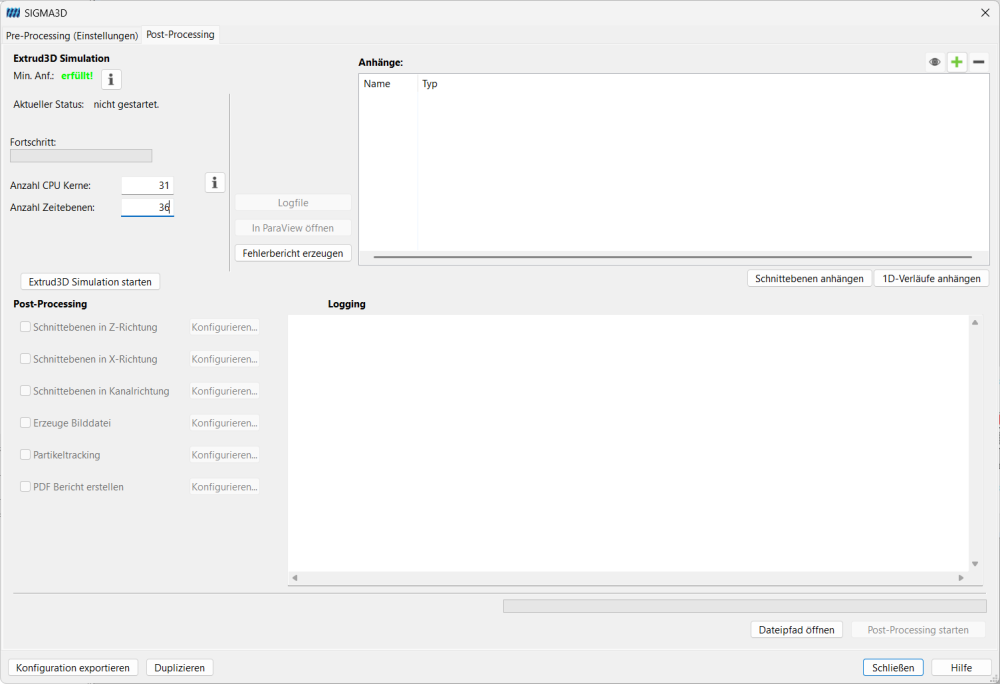
Task: Open Konfigurieren for Schnittebenen in X-Richtung
Action: [x=224, y=359]
